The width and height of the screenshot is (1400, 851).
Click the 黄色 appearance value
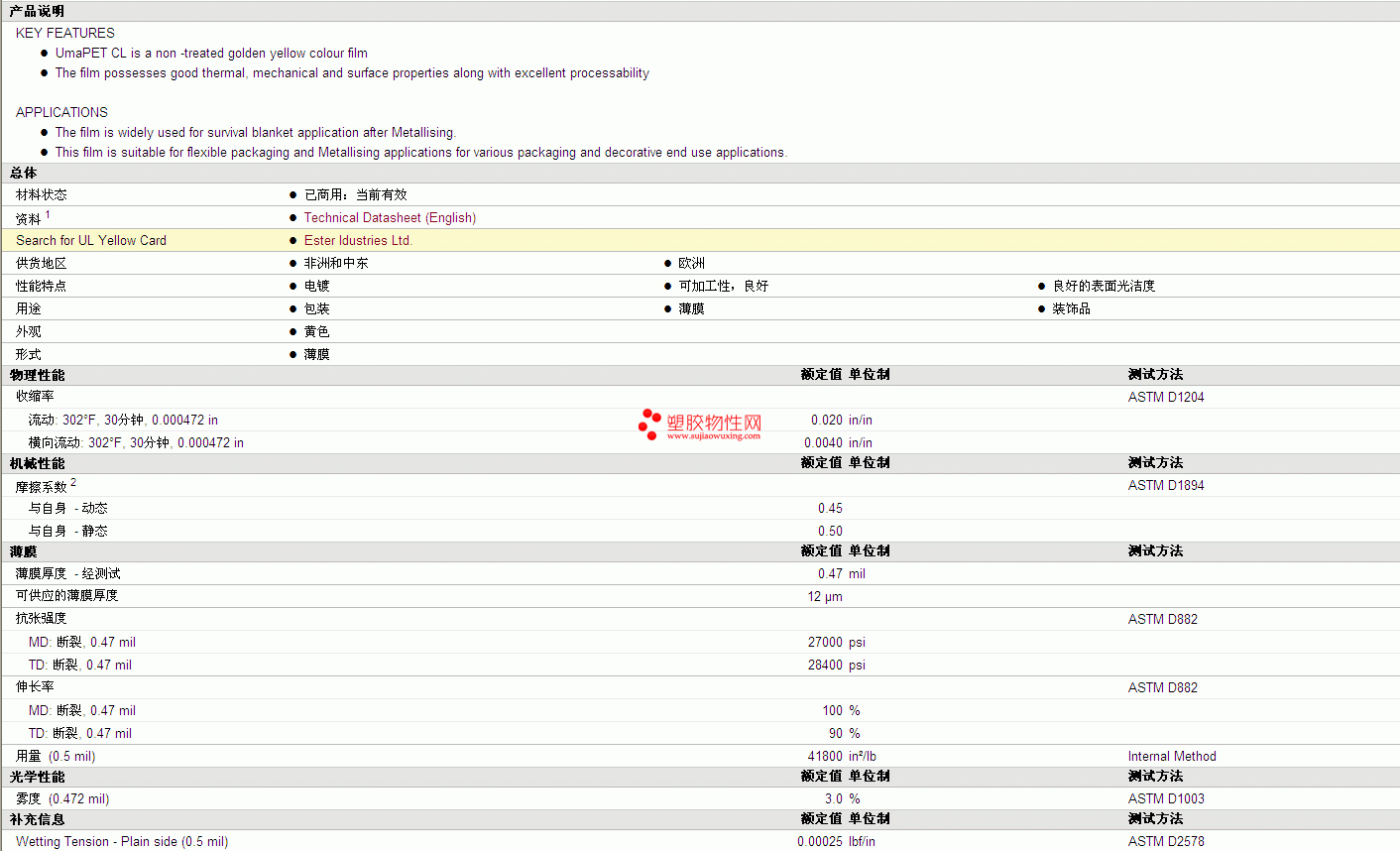317,331
